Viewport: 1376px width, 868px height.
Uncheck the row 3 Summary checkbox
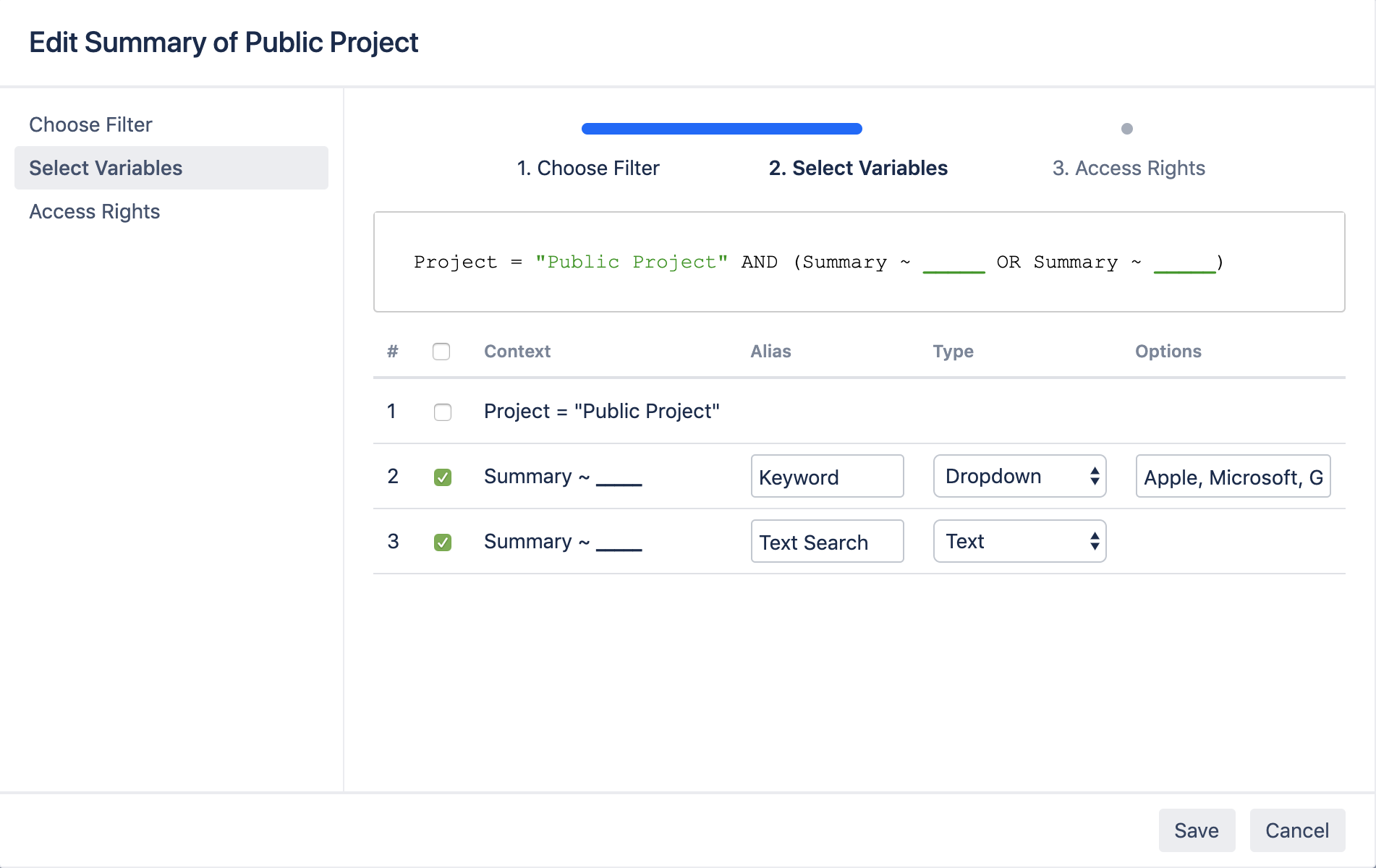pos(442,542)
